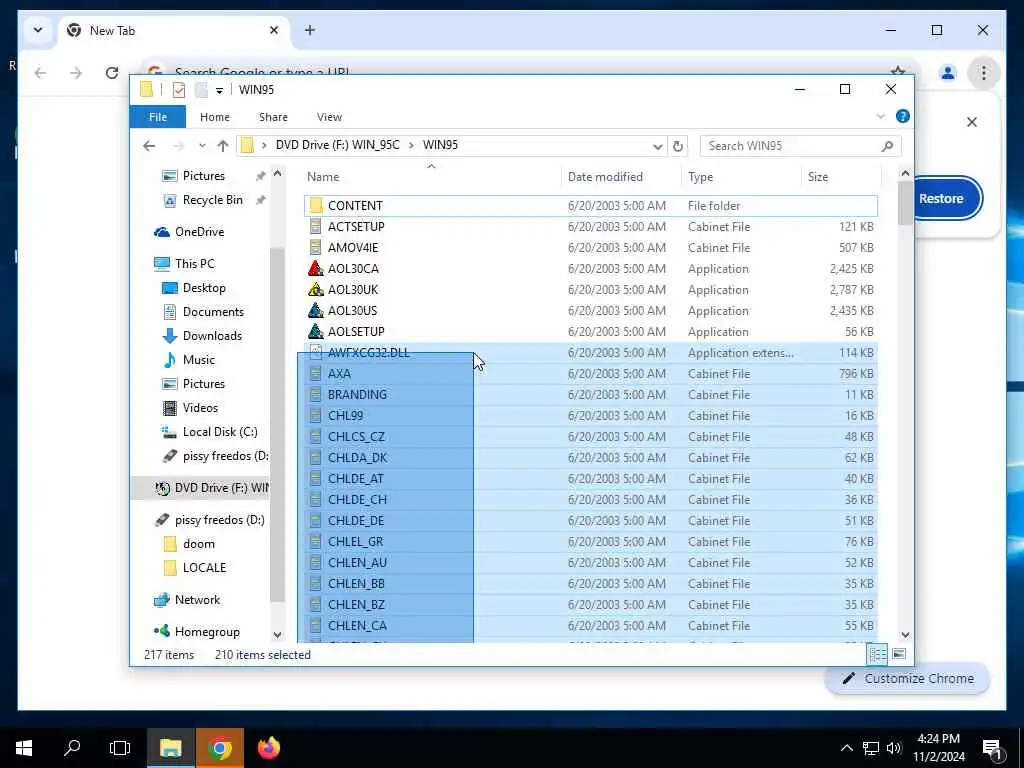Screen dimensions: 1024x768
Task: Select the New Tab Chrome tab
Action: 175,30
